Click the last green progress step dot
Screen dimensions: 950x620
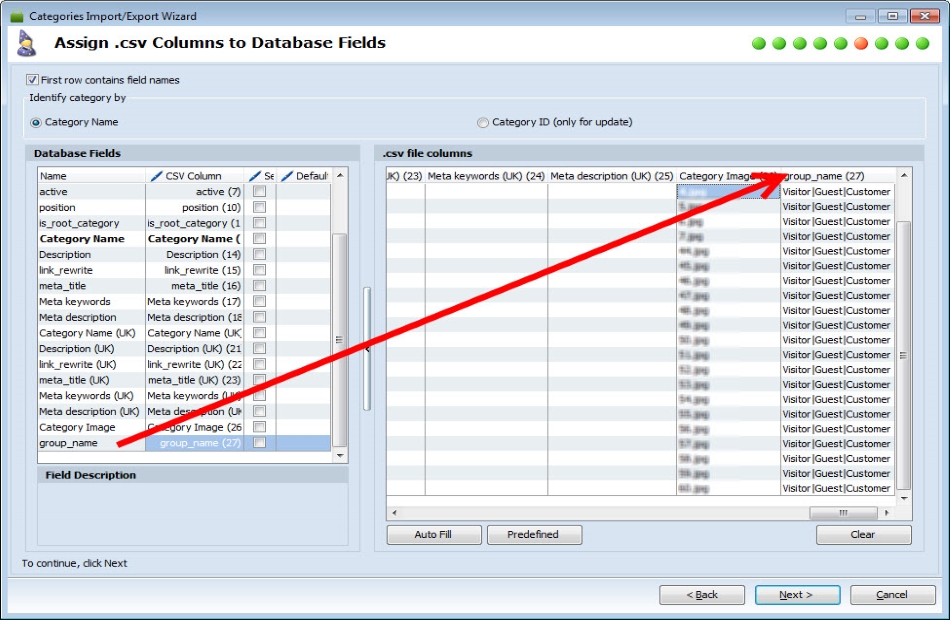922,43
